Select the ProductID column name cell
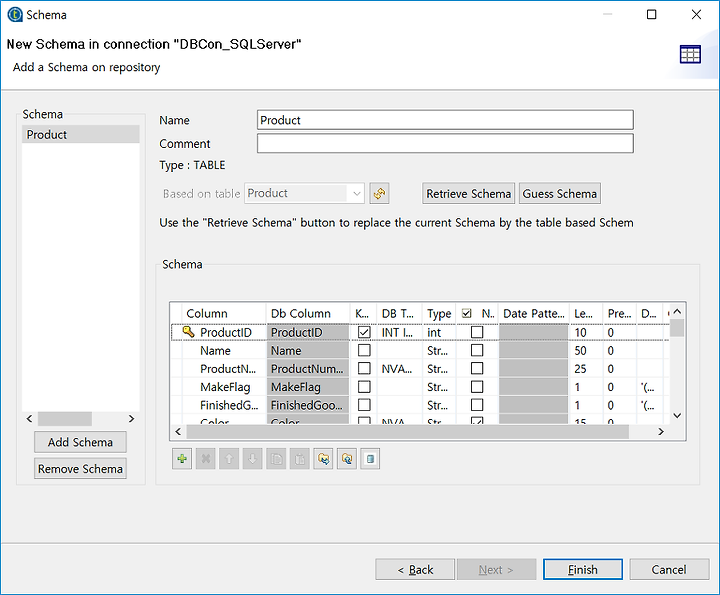The image size is (720, 595). click(225, 332)
